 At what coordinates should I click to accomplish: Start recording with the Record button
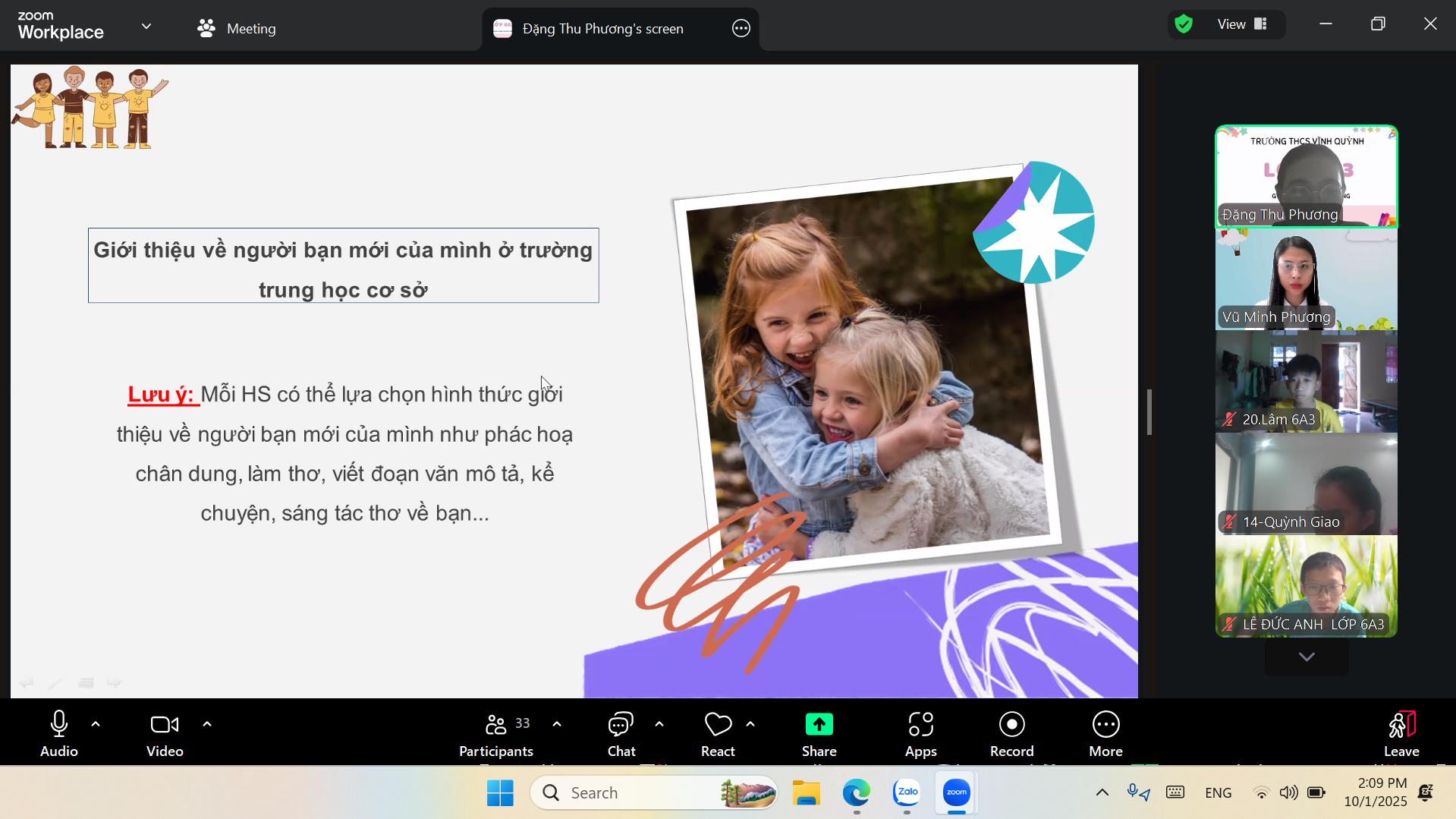[1011, 733]
